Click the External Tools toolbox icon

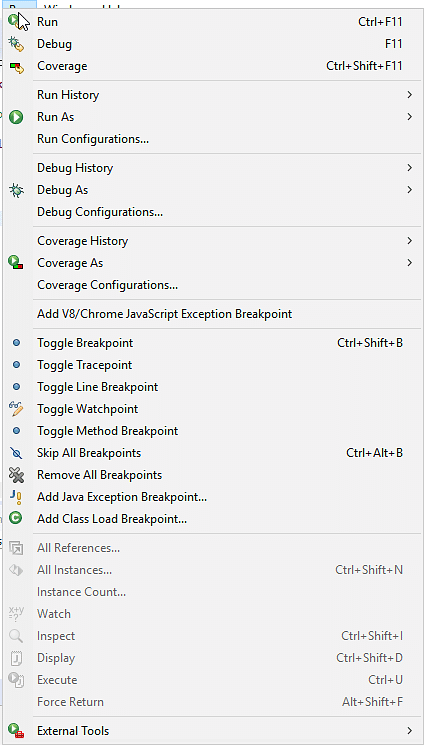(x=16, y=731)
